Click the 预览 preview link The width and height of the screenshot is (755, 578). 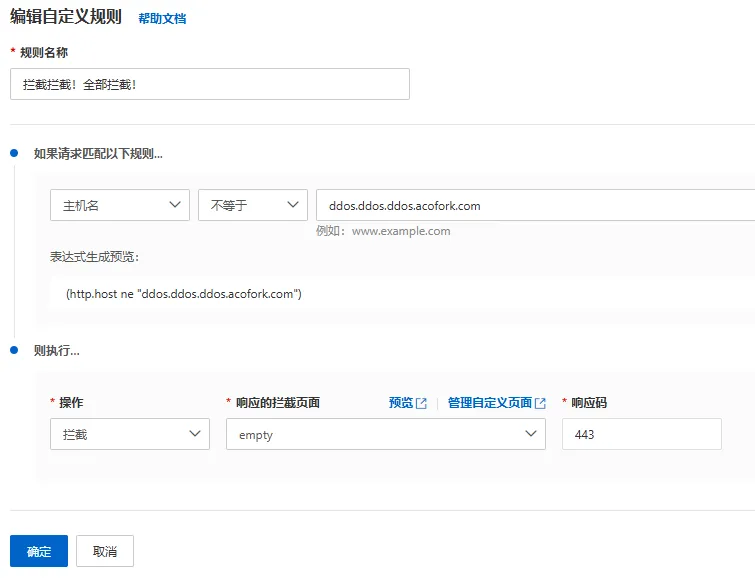400,403
